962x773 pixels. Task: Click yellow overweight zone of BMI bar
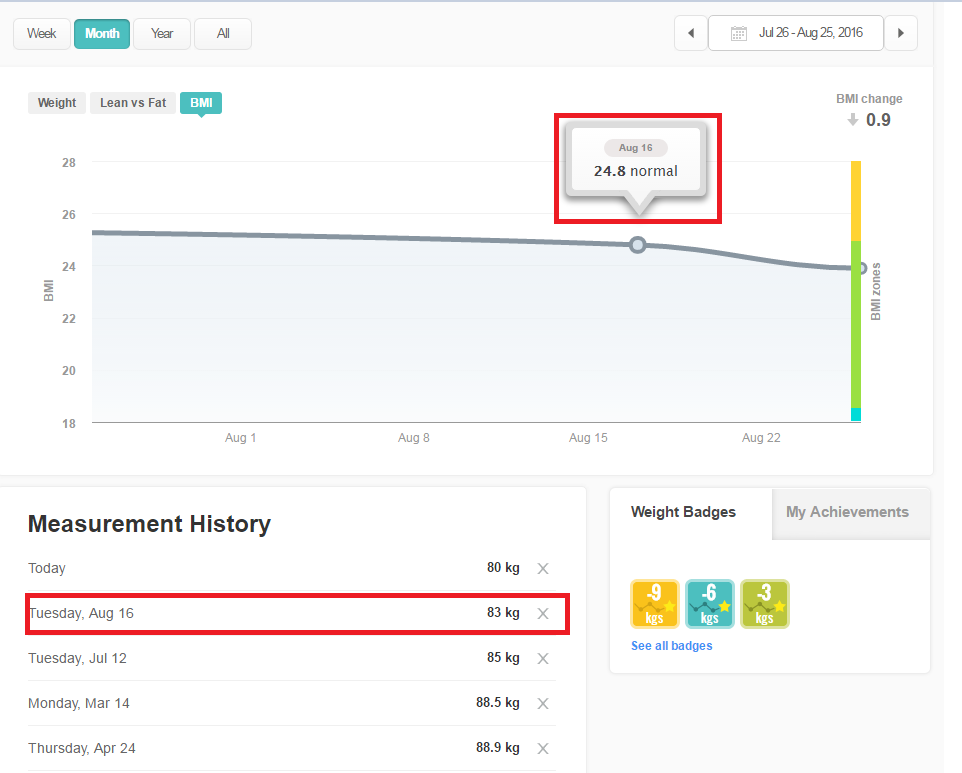point(856,201)
